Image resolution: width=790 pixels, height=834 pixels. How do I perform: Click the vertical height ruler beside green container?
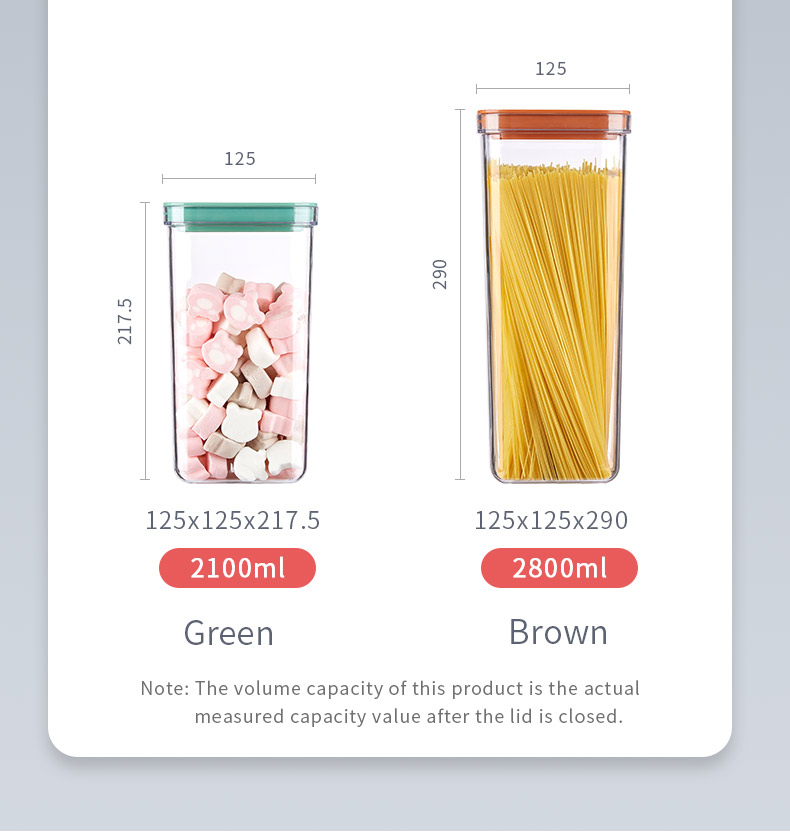pos(145,341)
